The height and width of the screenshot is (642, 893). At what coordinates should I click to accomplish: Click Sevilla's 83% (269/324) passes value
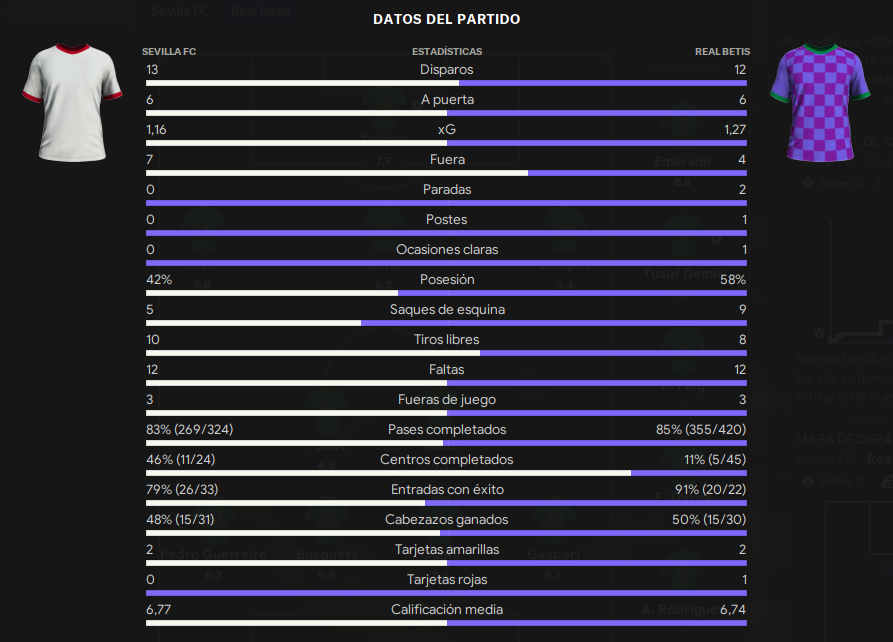coord(190,430)
